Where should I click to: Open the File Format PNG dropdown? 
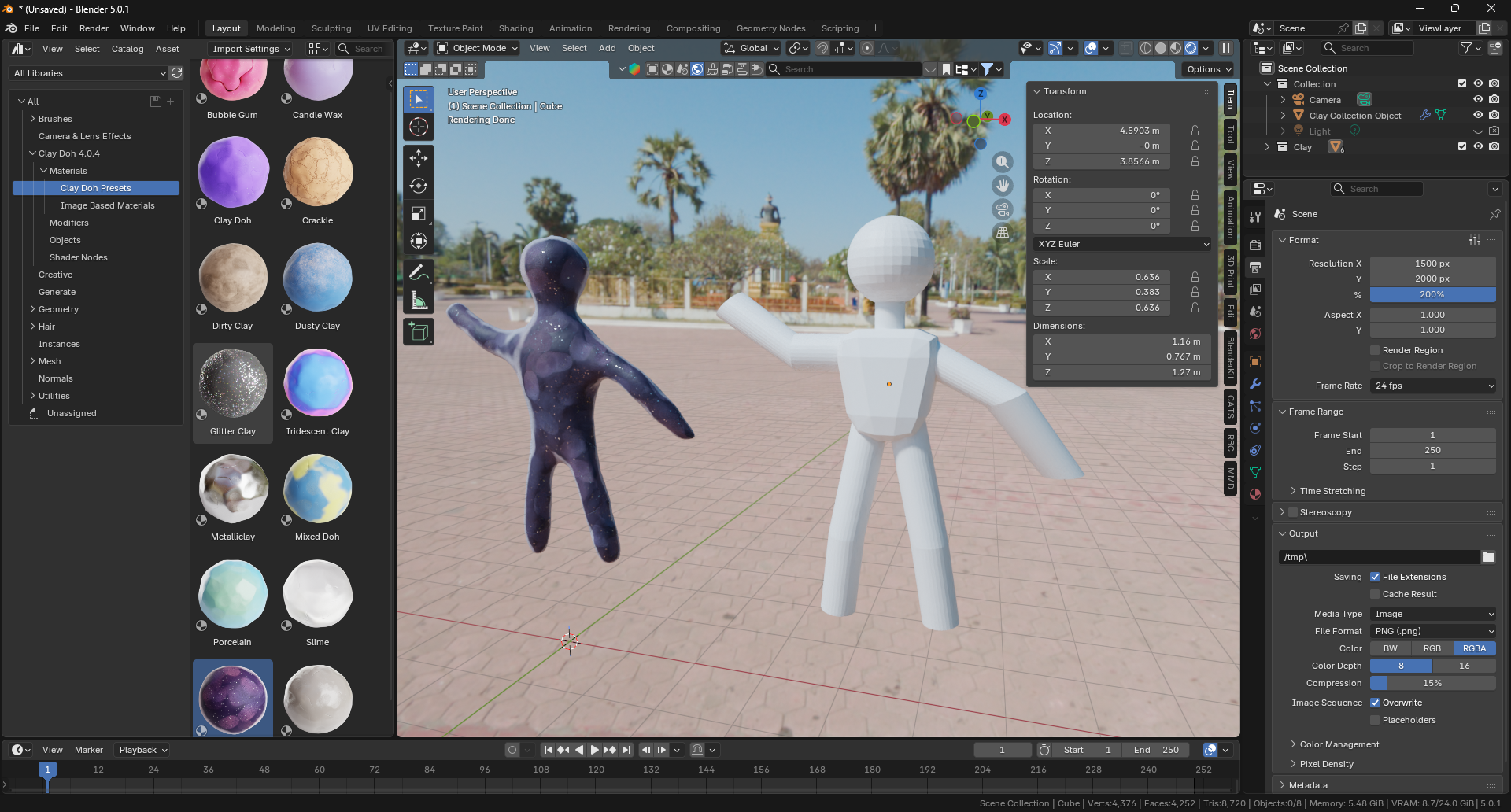click(x=1432, y=631)
